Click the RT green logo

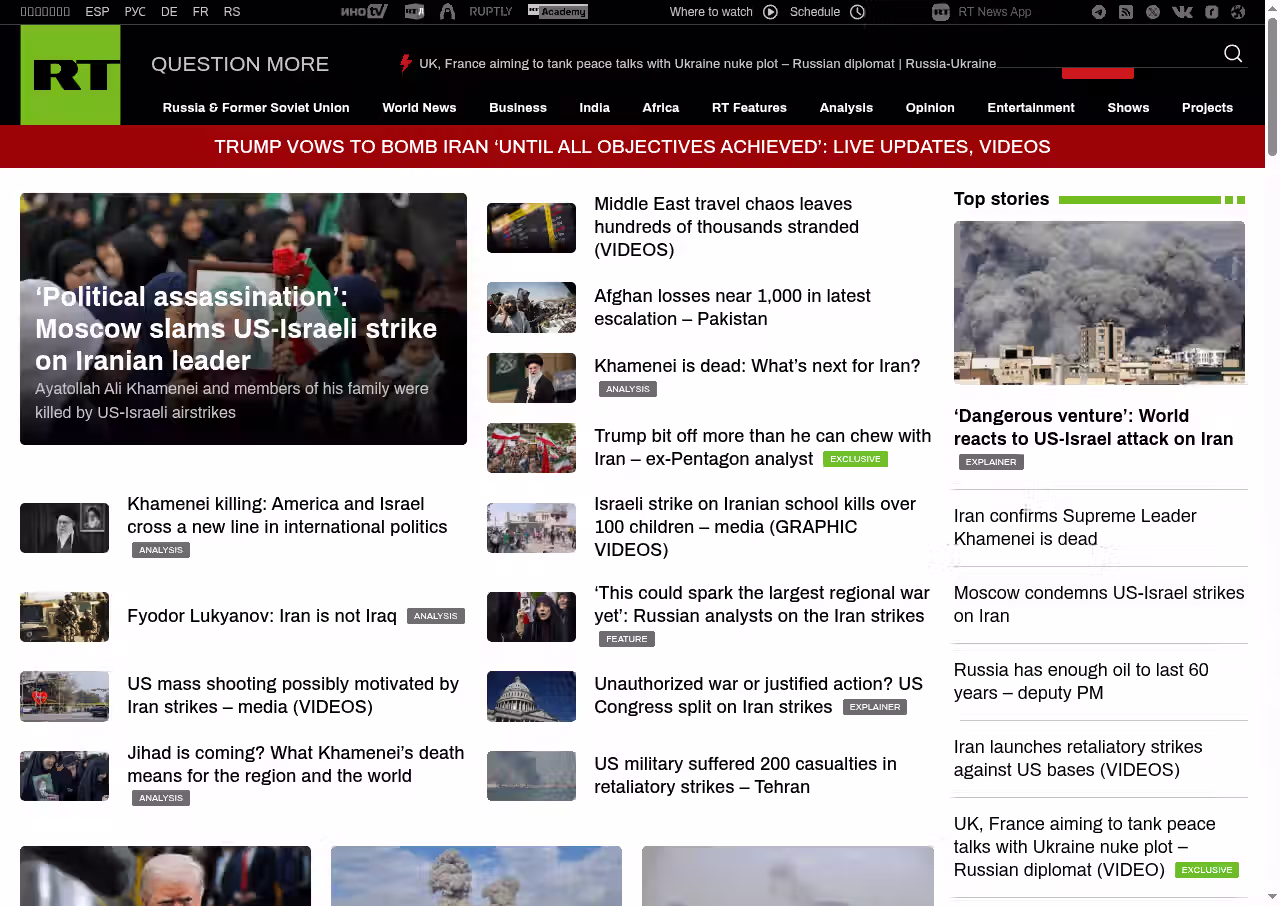click(71, 75)
